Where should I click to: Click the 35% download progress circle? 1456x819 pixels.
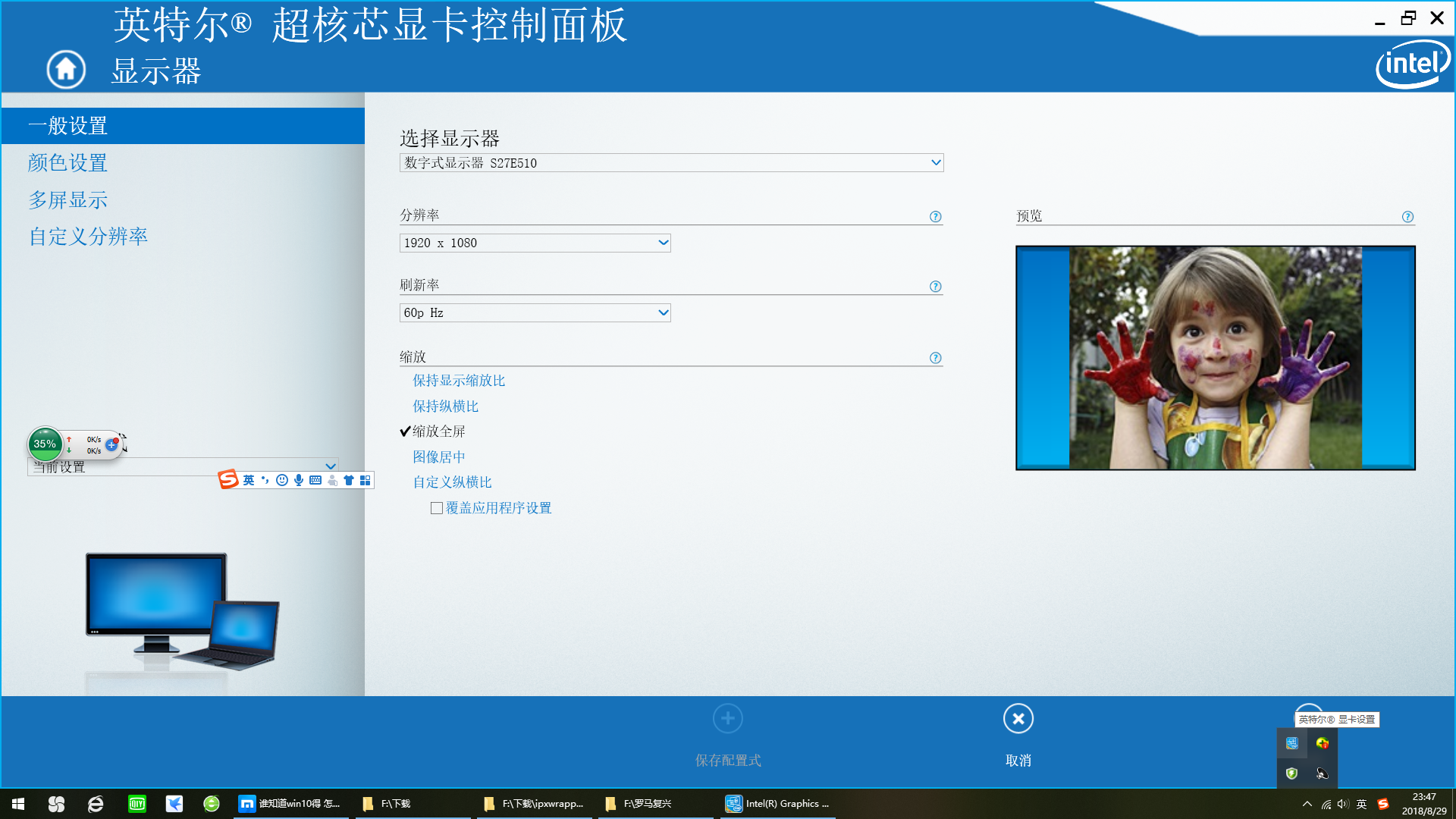coord(45,444)
